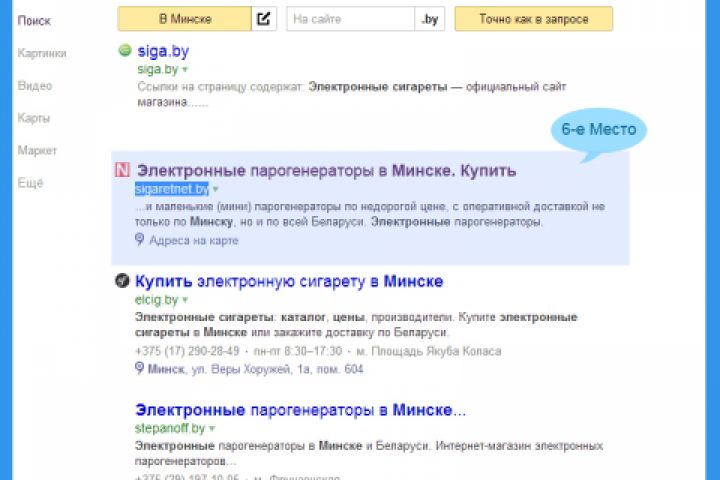This screenshot has height=480, width=720.
Task: Open 'Купить электронную сигарету в Минске' result
Action: [289, 281]
